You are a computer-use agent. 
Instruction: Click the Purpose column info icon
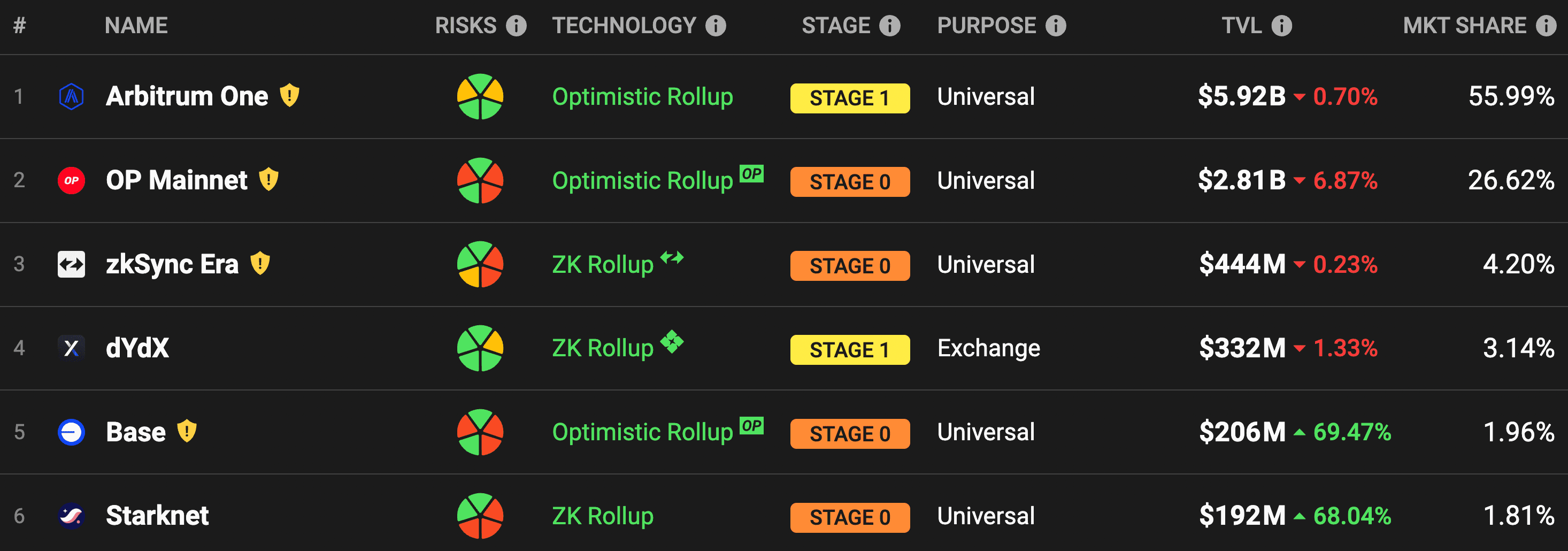[x=1056, y=26]
